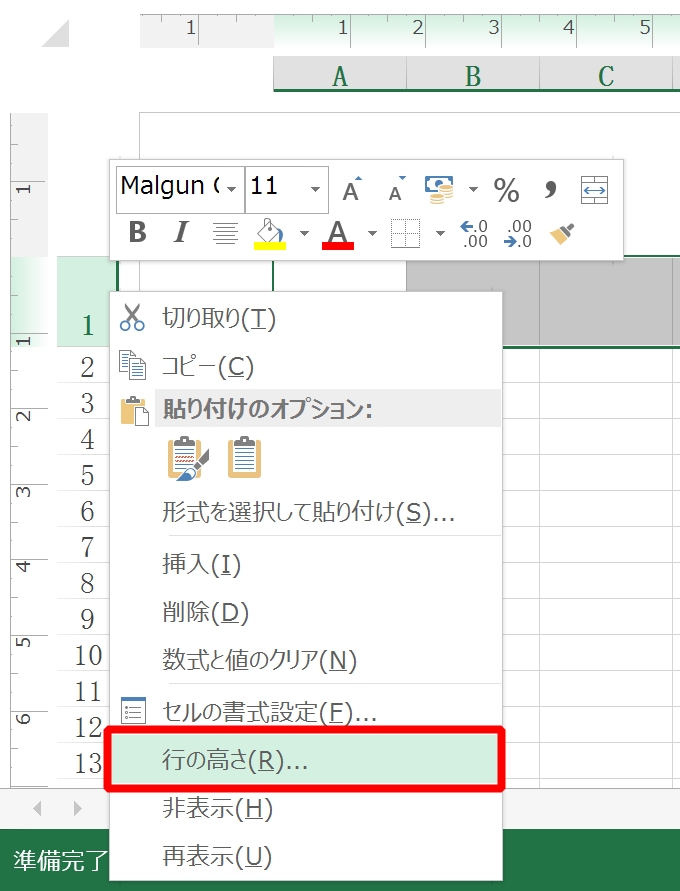Open the Malgun font name dropdown
Image resolution: width=680 pixels, height=891 pixels.
[x=232, y=189]
